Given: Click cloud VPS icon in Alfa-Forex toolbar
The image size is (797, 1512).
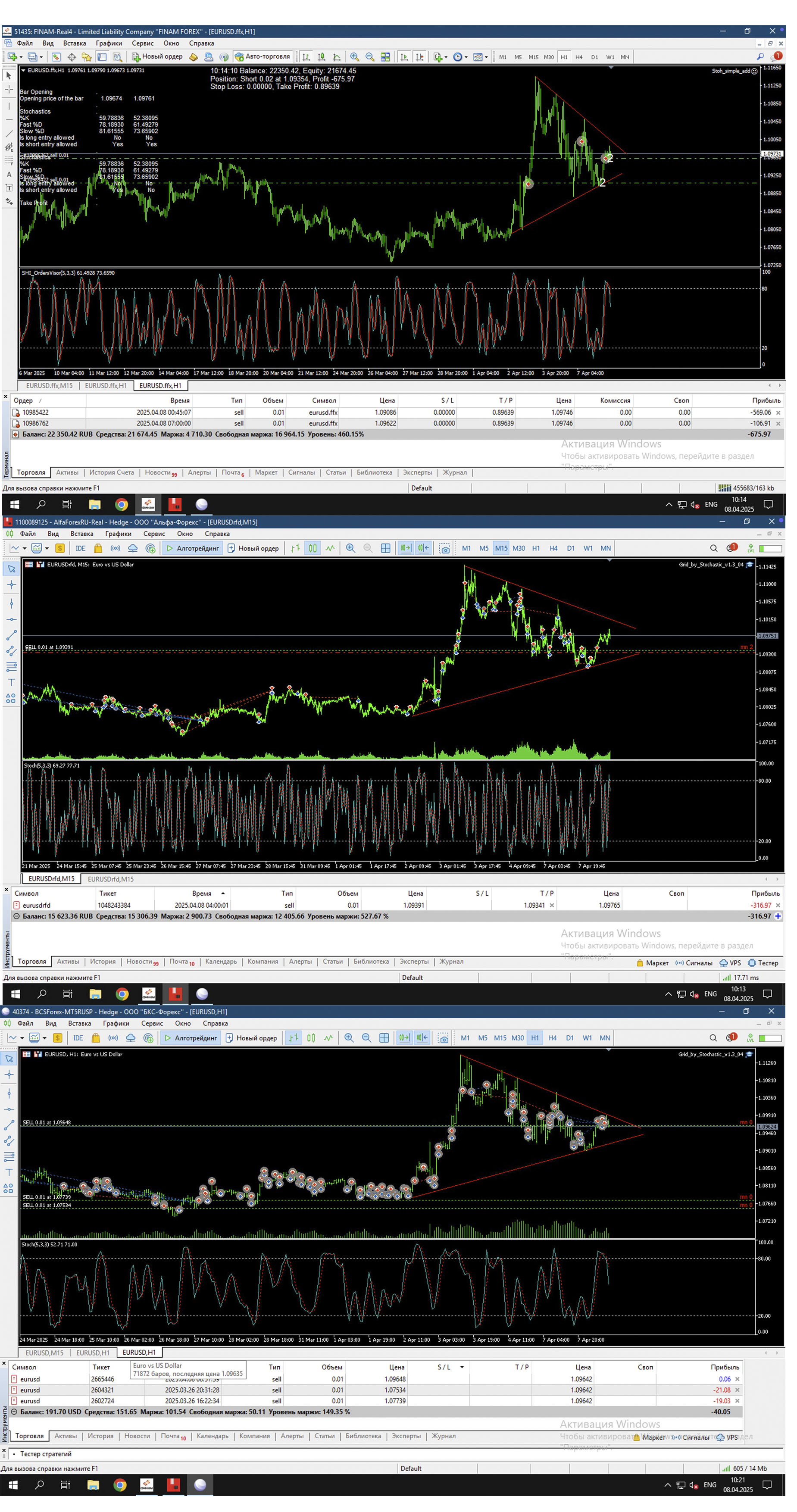Looking at the screenshot, I should pos(133,549).
